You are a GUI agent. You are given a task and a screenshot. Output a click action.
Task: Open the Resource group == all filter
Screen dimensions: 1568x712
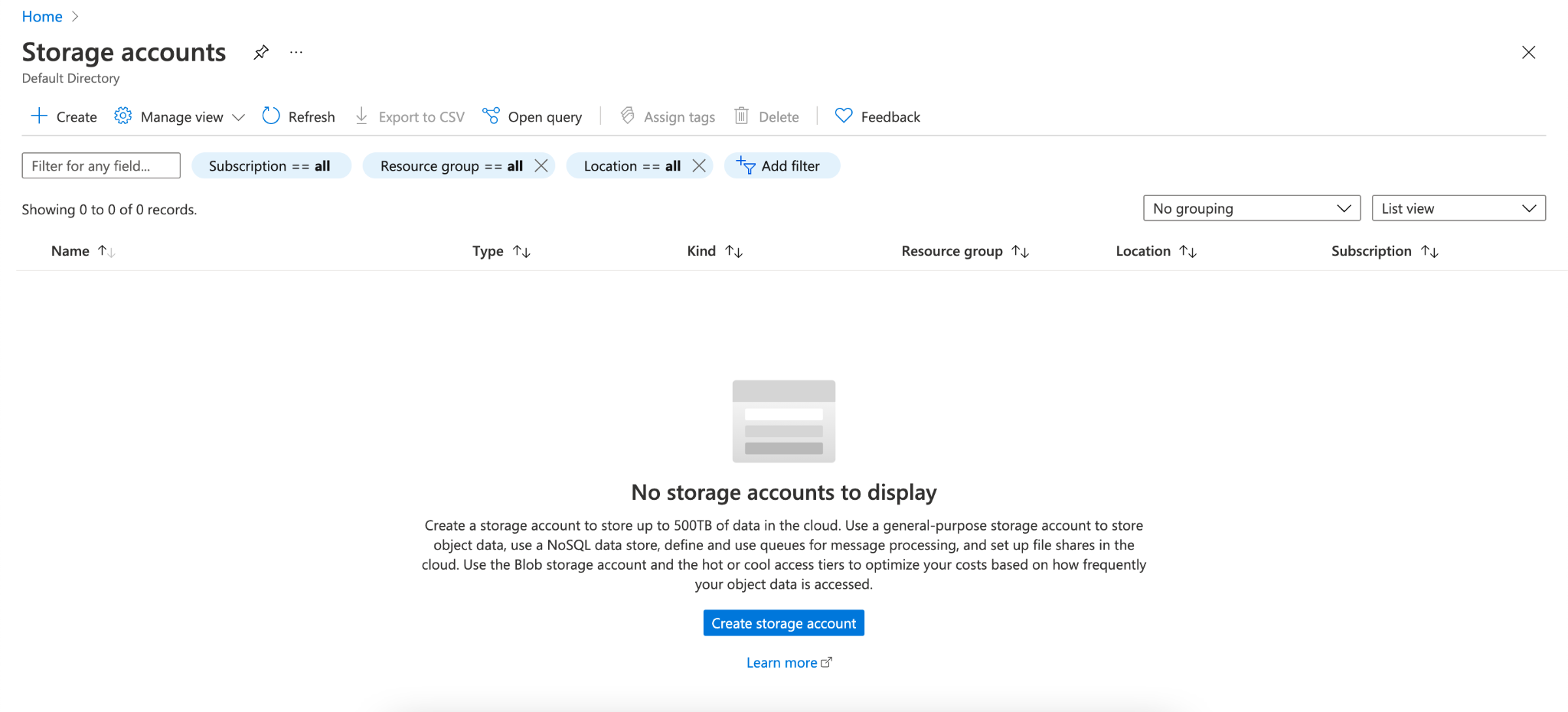[x=451, y=166]
